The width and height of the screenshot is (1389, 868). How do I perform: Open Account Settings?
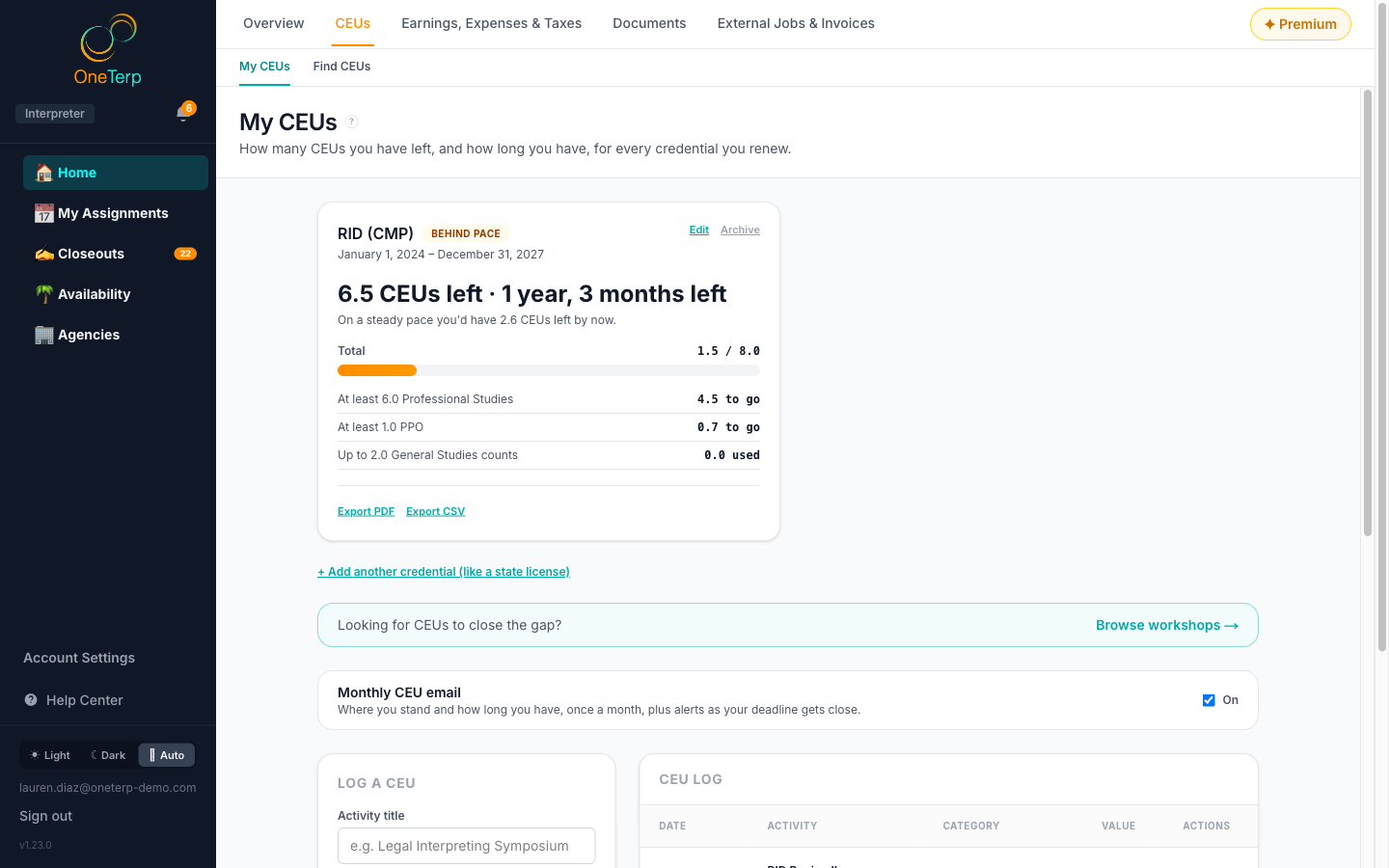click(79, 658)
